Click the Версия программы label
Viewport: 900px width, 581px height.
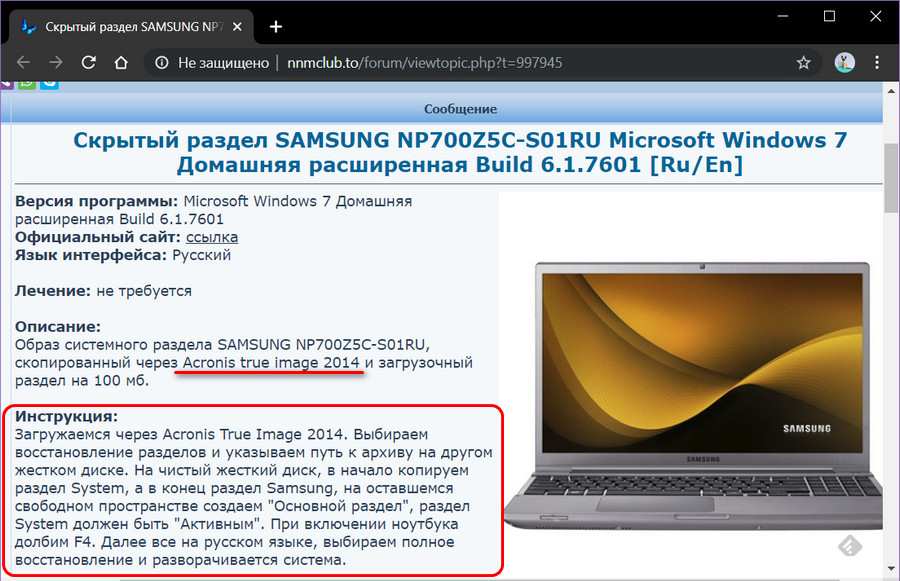point(96,202)
